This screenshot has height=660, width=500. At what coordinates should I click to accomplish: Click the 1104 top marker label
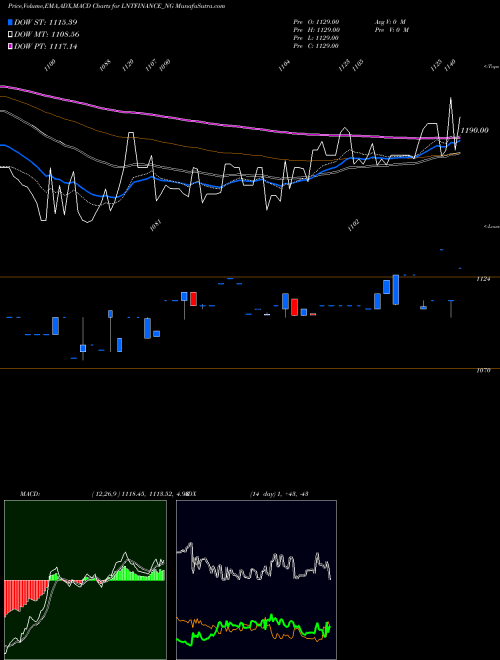(285, 65)
